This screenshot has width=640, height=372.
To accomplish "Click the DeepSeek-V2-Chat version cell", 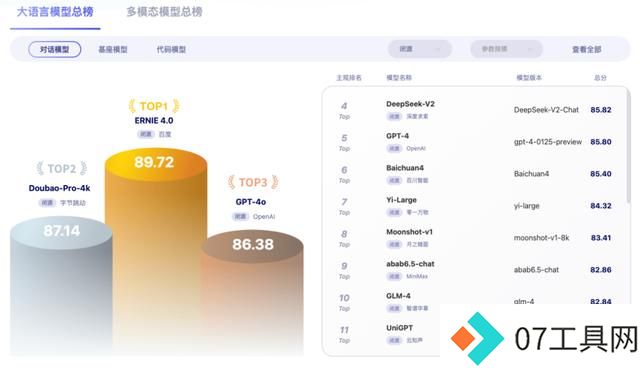I will 546,110.
